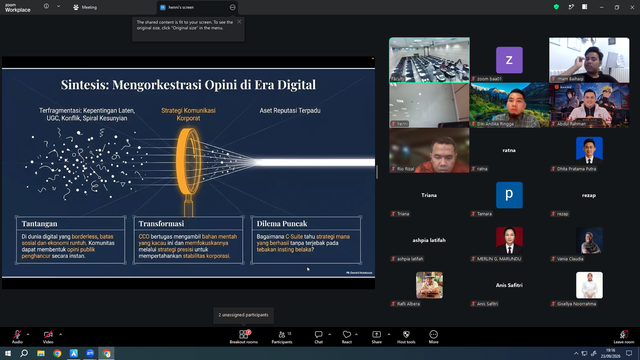Select MERLIN G. MARUNDU's tile

tap(509, 240)
